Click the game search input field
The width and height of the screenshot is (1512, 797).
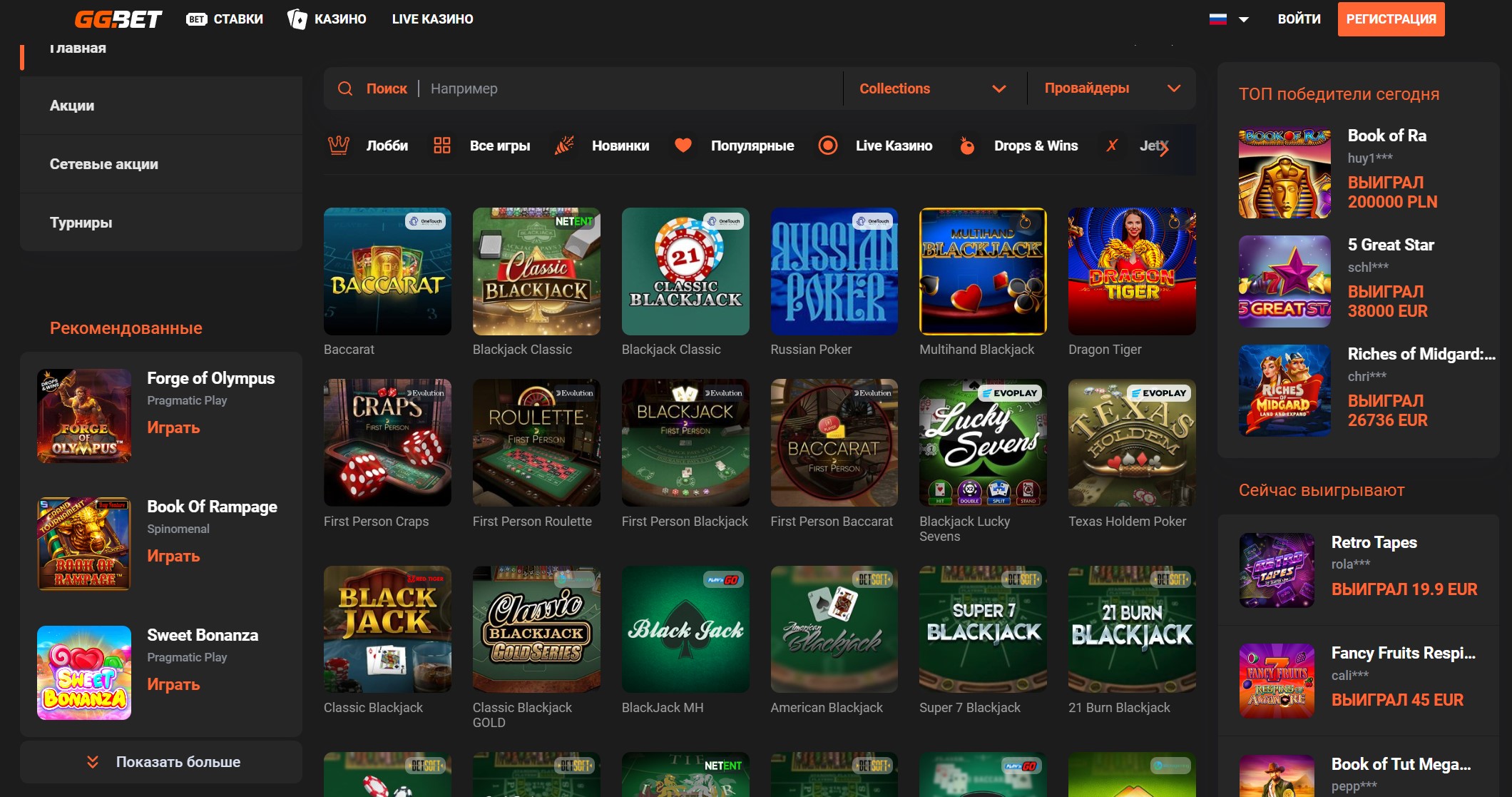click(632, 88)
